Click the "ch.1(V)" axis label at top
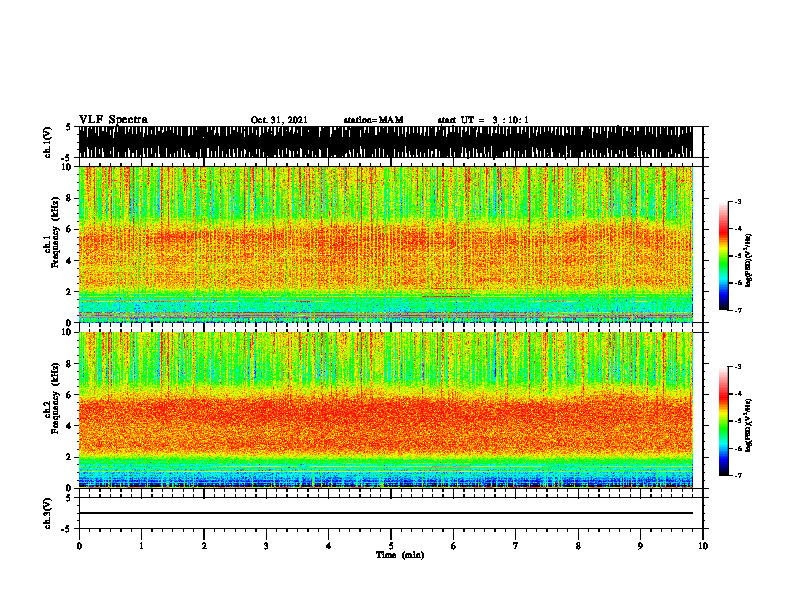Screen dimensions: 792x612 coord(47,142)
